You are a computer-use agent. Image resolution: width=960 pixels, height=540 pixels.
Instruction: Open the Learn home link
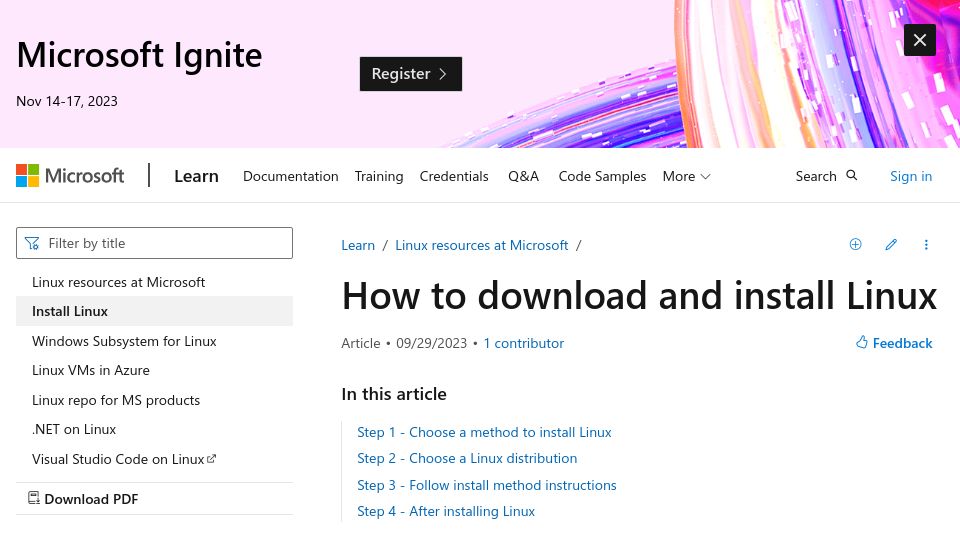[x=196, y=176]
